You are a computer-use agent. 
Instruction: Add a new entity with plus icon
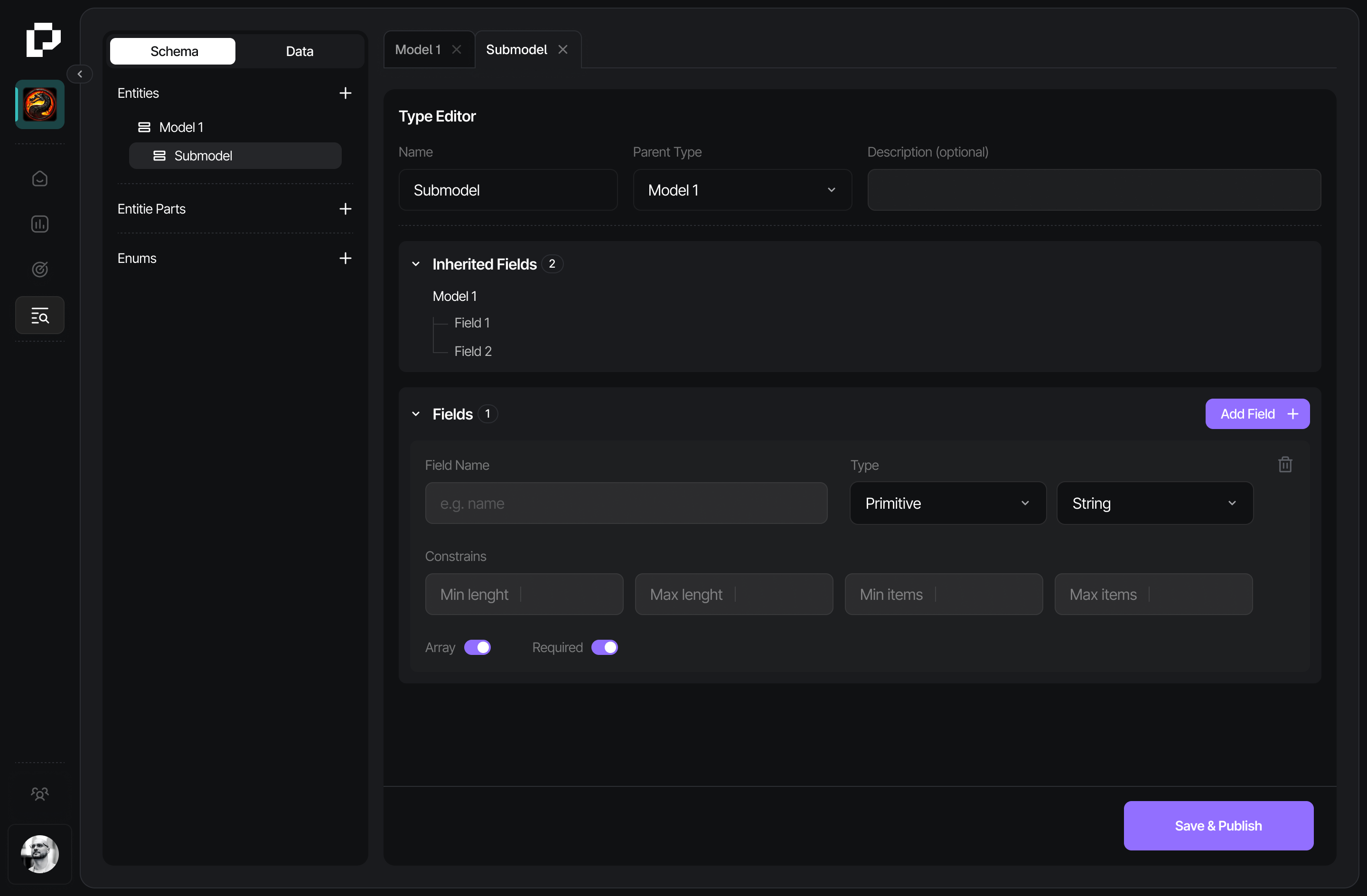click(345, 93)
